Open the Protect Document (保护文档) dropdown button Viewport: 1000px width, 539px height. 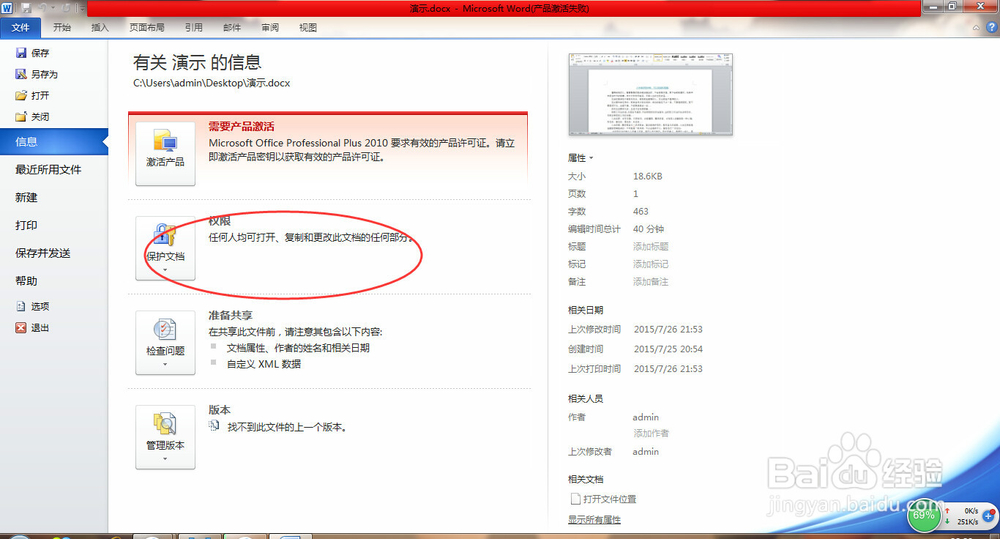(165, 248)
